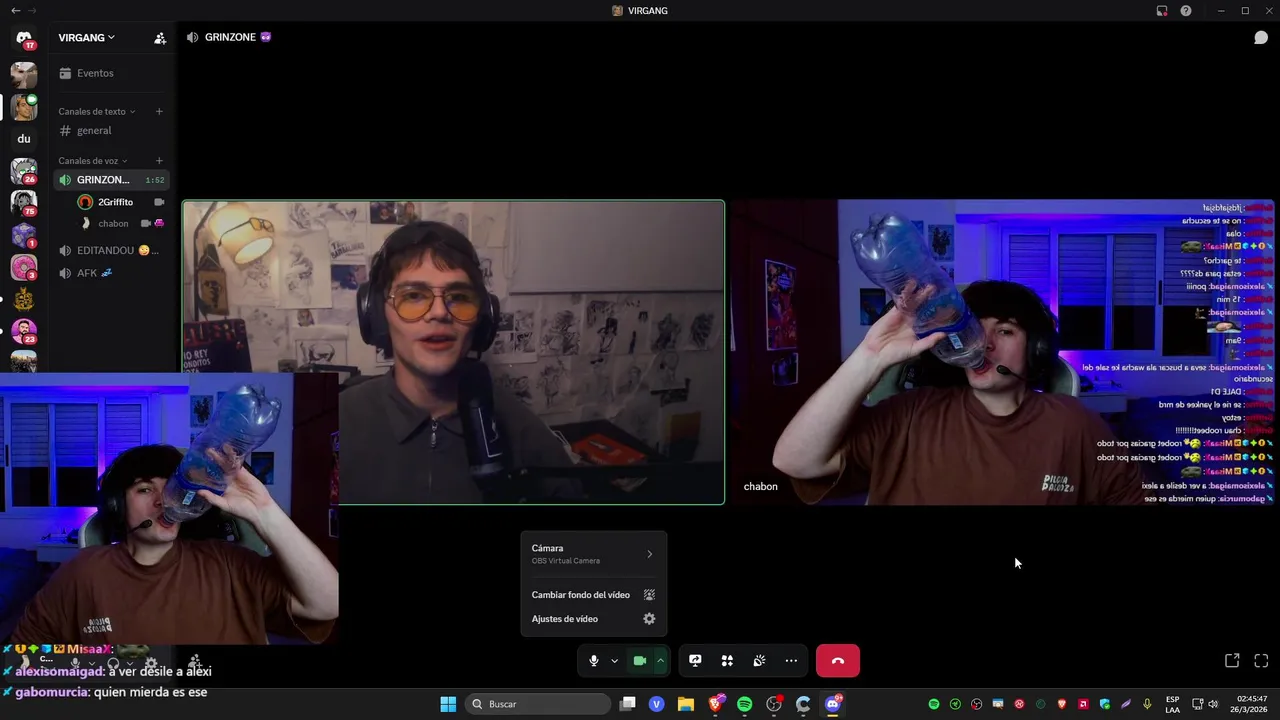Image resolution: width=1280 pixels, height=720 pixels.
Task: Disconnect from call red button
Action: 838,660
